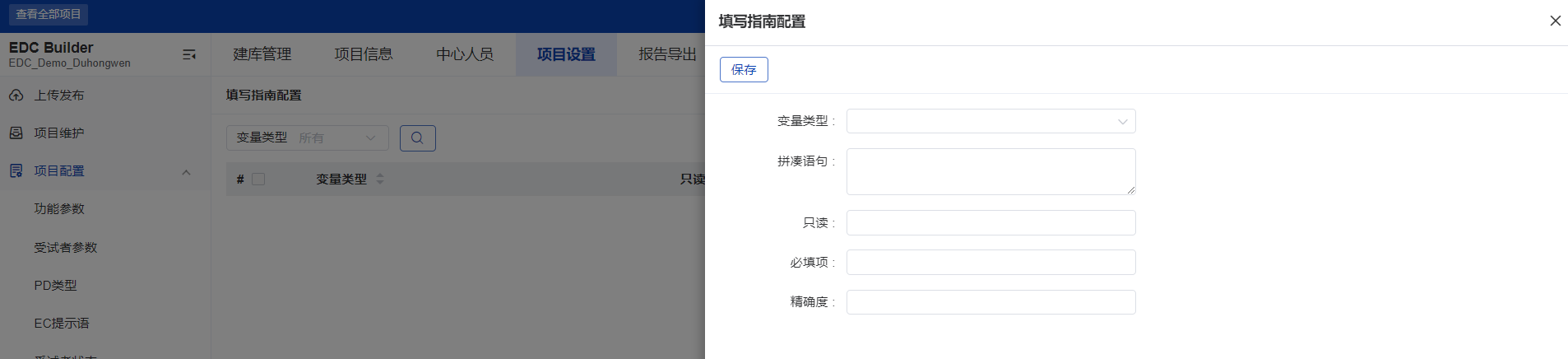1568x359 pixels.
Task: Toggle the select-all table header checkbox
Action: pos(258,179)
